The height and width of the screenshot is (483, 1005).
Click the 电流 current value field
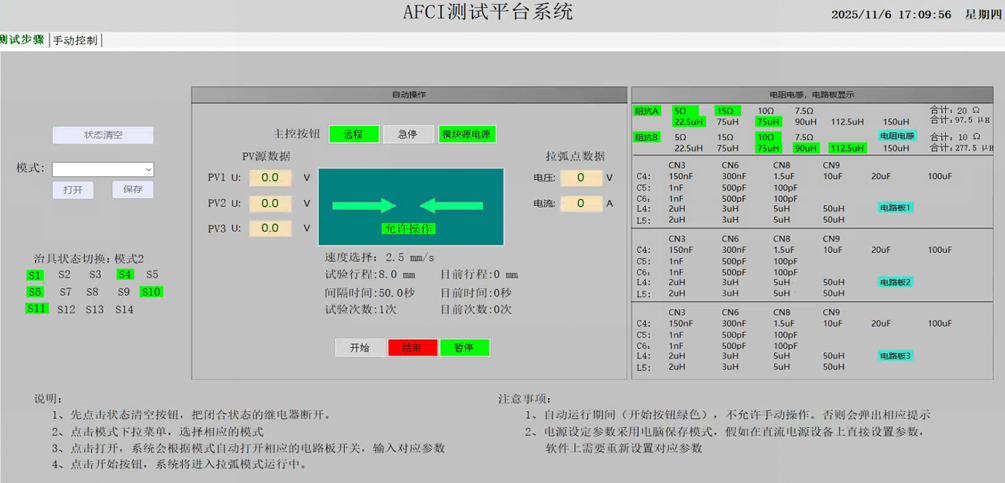(581, 203)
